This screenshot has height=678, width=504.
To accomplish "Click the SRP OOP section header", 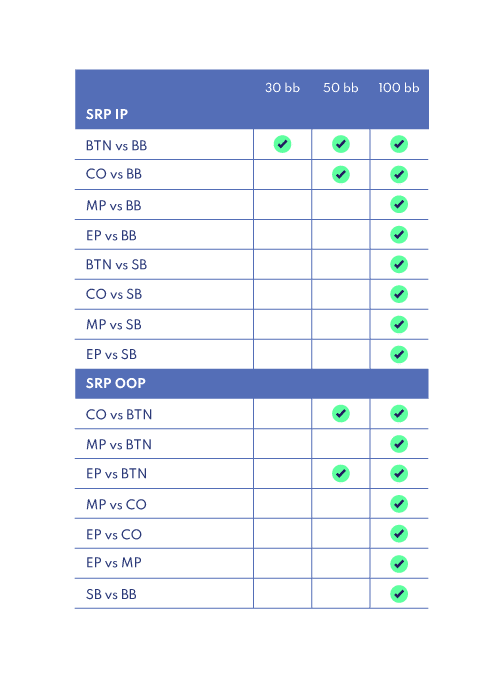I will click(115, 383).
